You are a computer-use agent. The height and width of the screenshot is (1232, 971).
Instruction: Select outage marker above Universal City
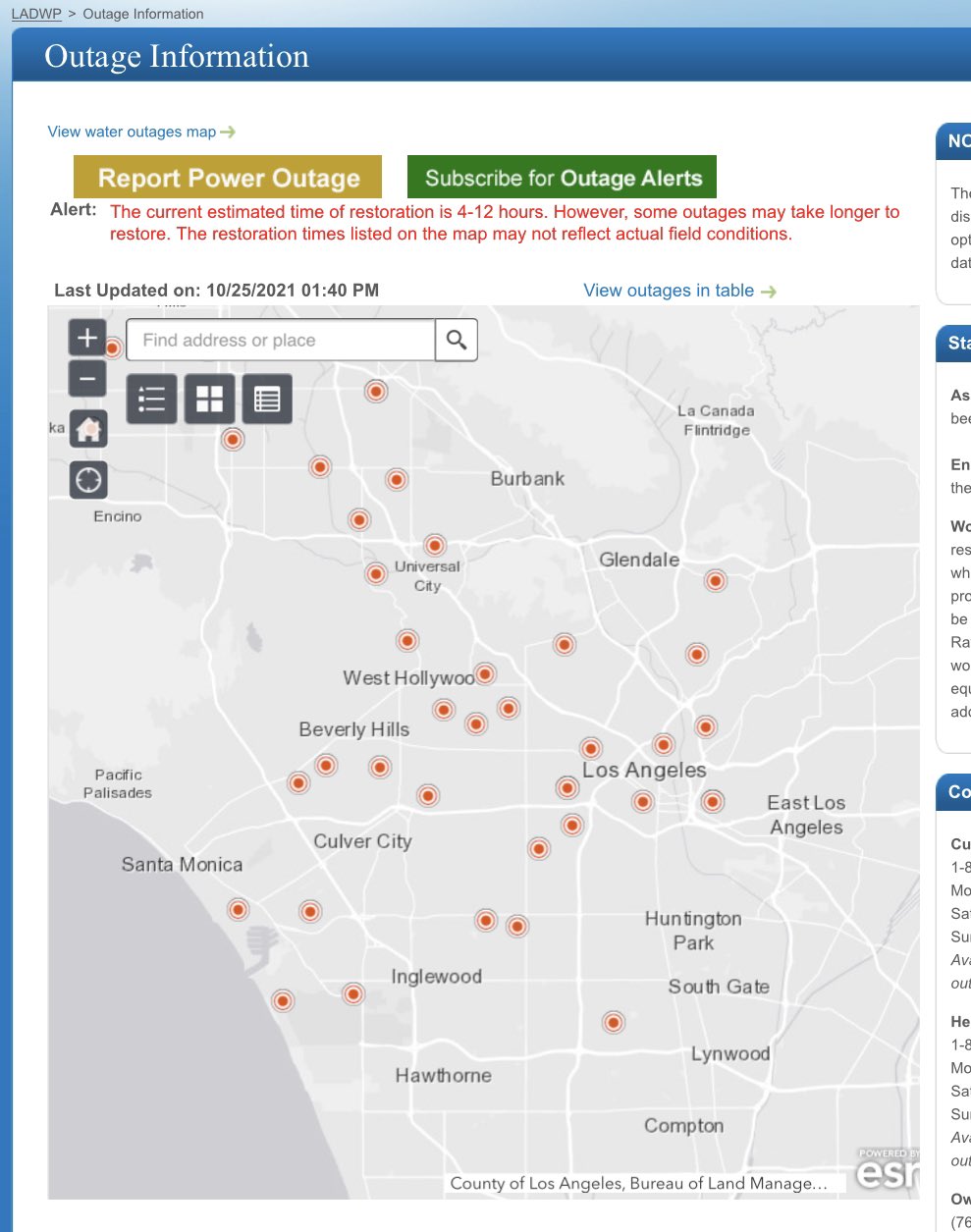[x=435, y=545]
